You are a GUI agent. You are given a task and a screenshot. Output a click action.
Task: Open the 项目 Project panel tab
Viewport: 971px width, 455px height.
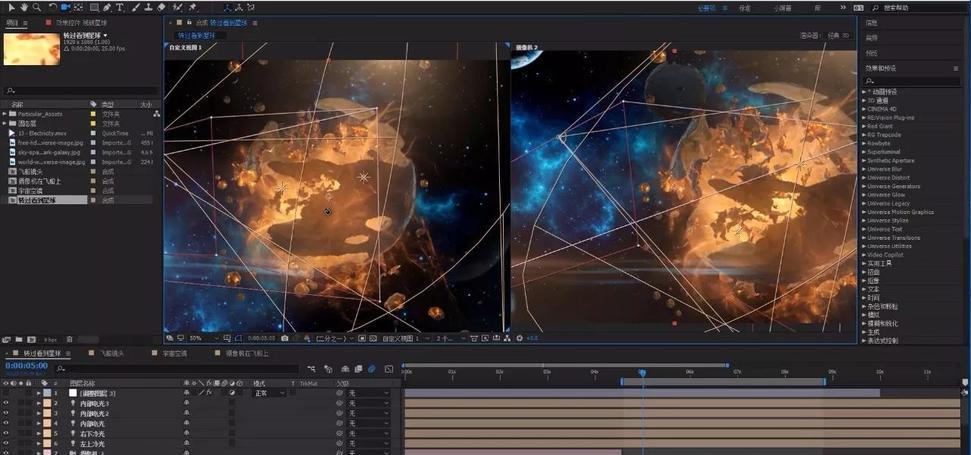coord(12,23)
